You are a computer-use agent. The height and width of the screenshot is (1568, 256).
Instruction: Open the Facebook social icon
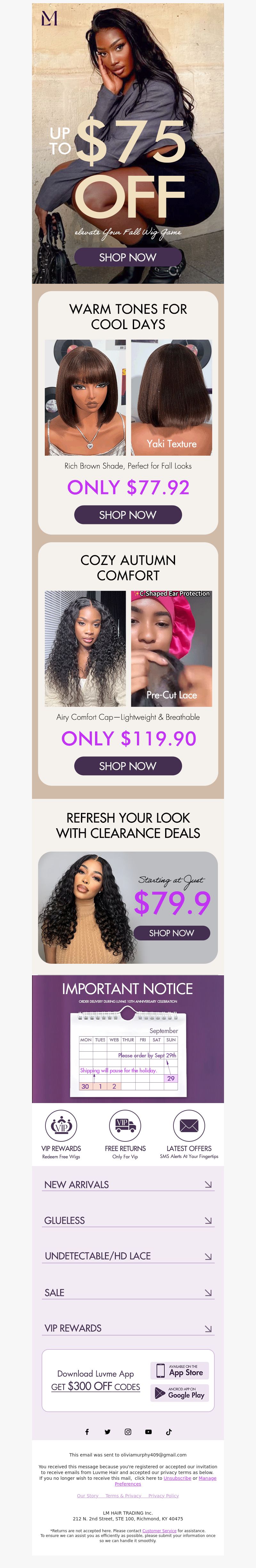[86, 1432]
